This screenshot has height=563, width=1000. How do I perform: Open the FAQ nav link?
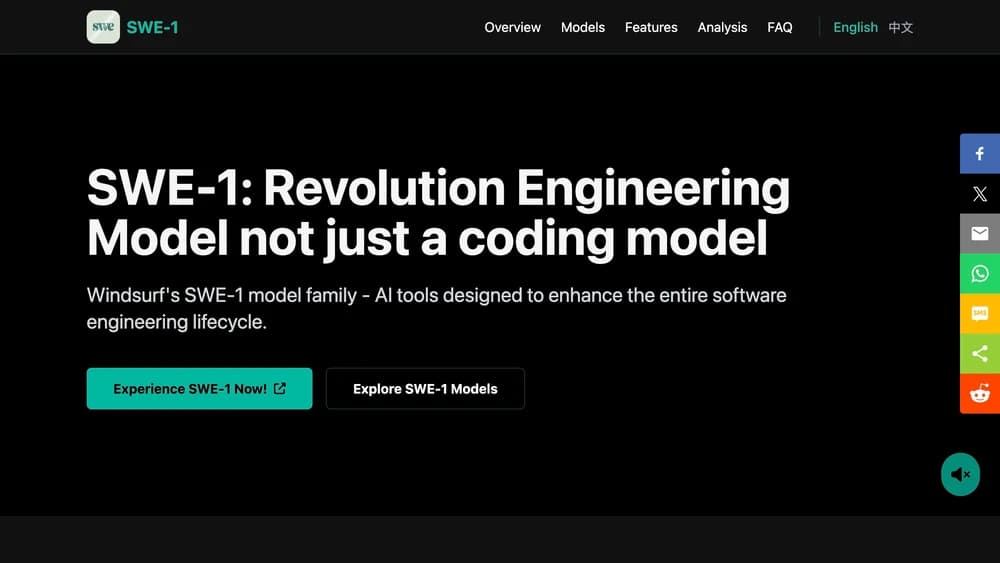click(779, 27)
